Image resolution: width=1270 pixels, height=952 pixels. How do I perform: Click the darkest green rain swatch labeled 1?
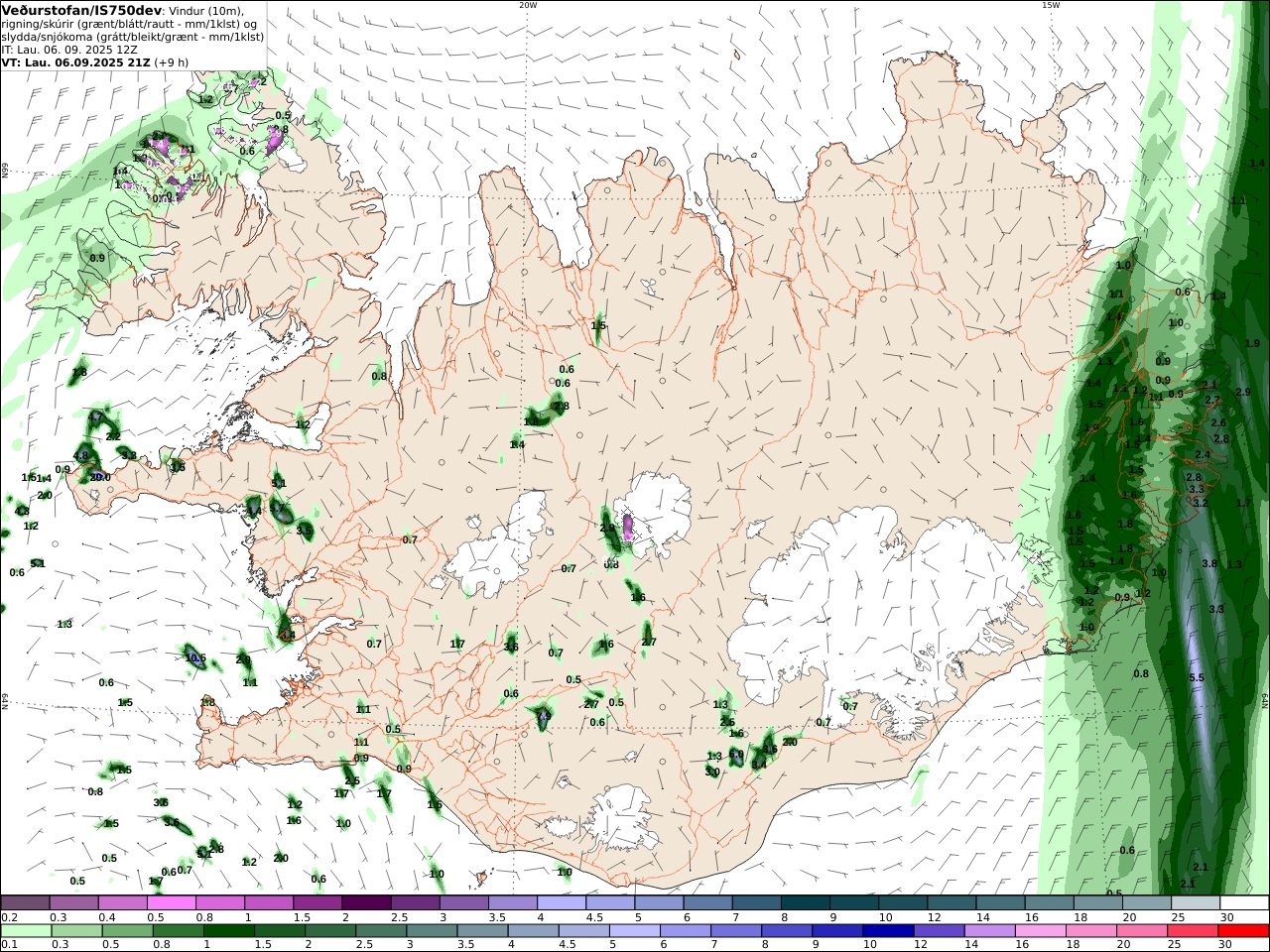(229, 931)
